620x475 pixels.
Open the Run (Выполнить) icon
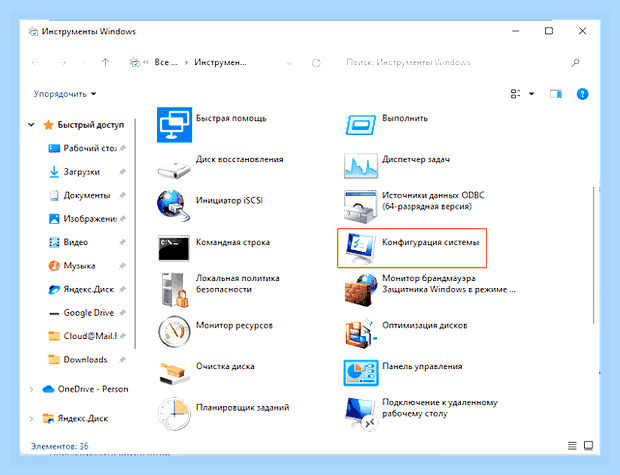360,125
